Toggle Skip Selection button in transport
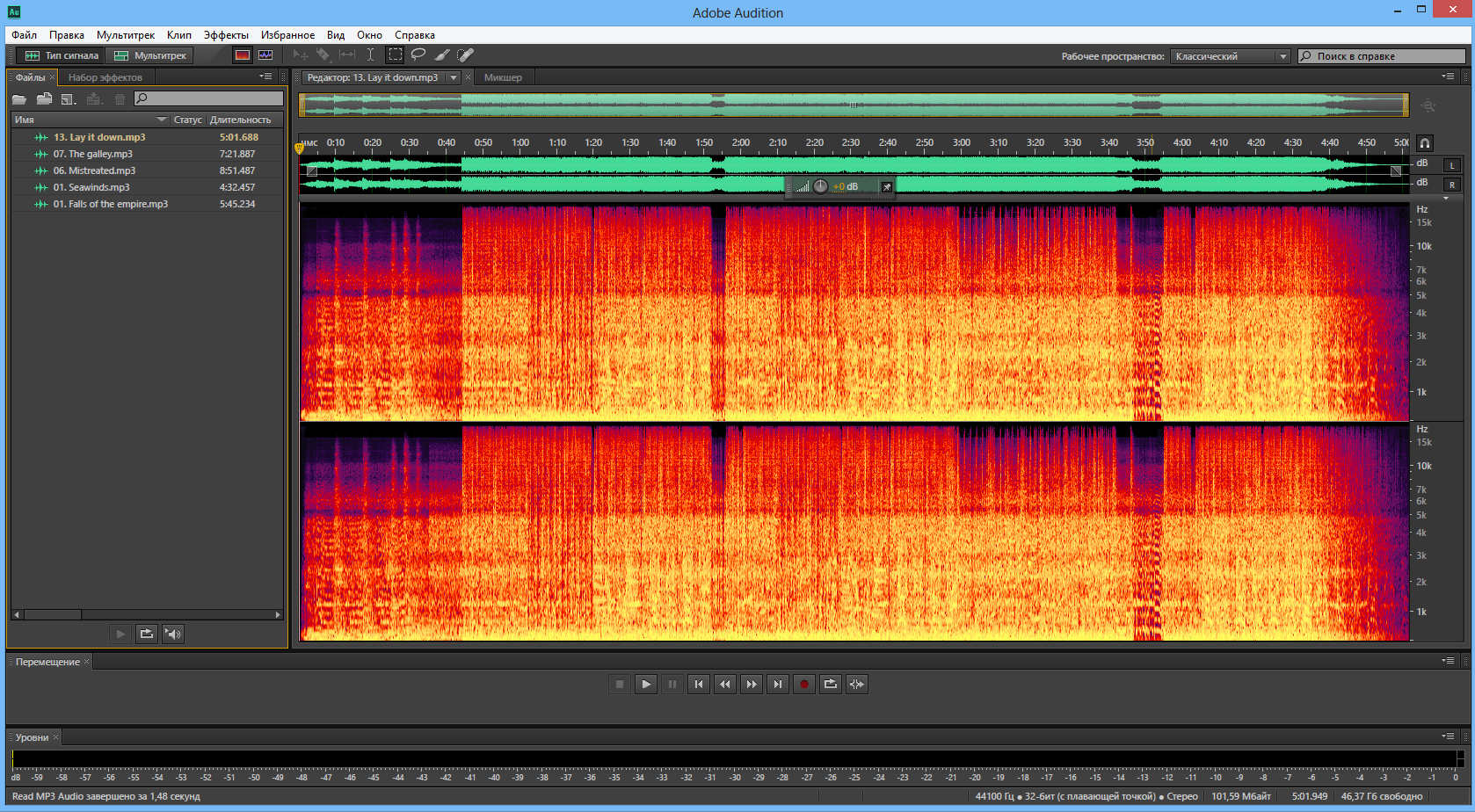Image resolution: width=1475 pixels, height=812 pixels. point(857,684)
